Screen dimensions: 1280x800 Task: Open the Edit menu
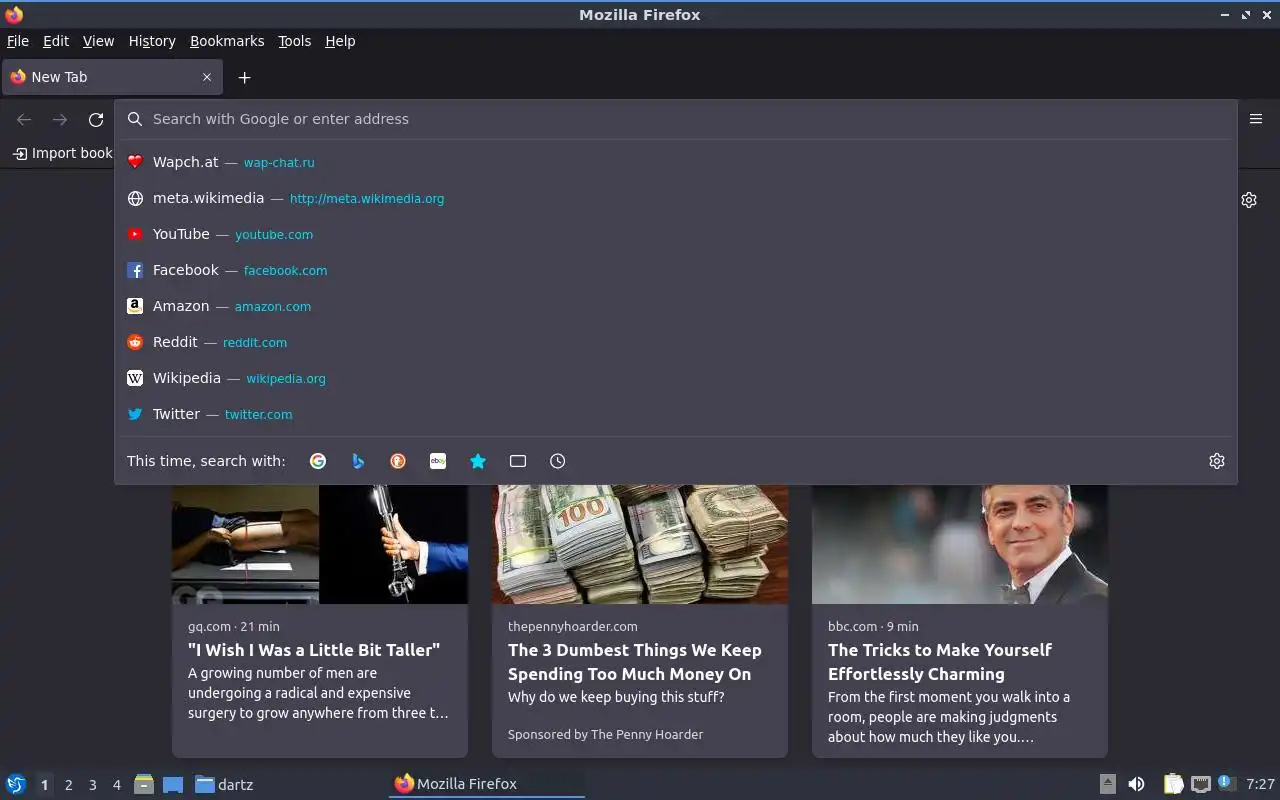pos(56,41)
